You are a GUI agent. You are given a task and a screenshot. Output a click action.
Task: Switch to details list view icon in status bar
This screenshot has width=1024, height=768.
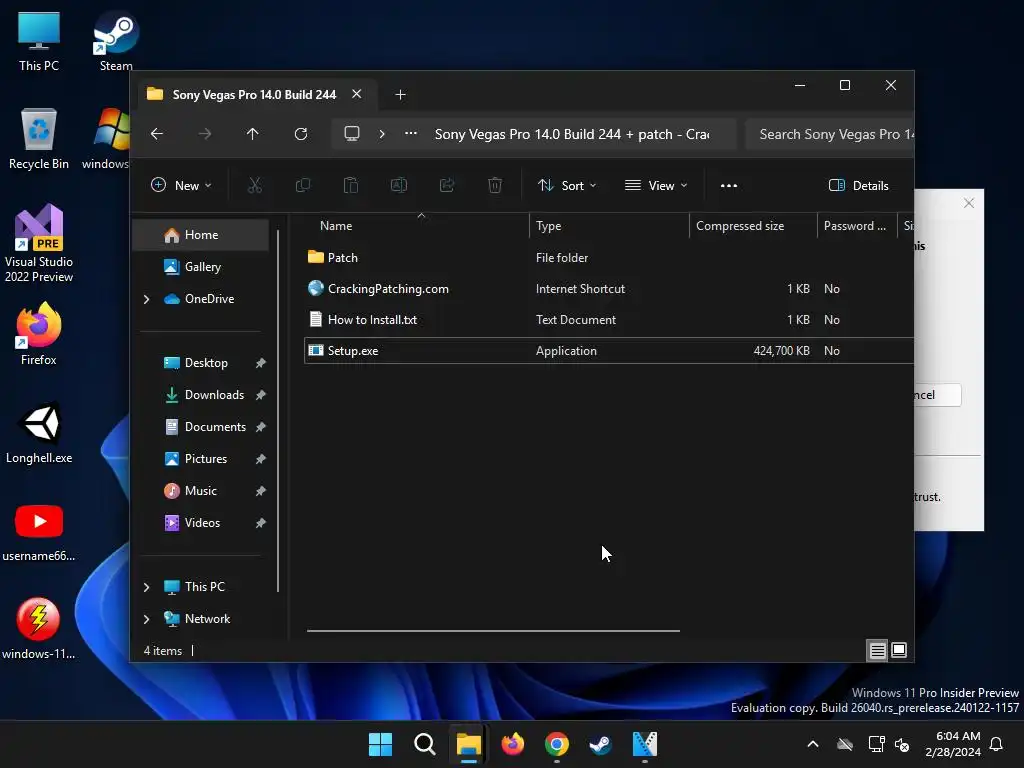pyautogui.click(x=877, y=650)
